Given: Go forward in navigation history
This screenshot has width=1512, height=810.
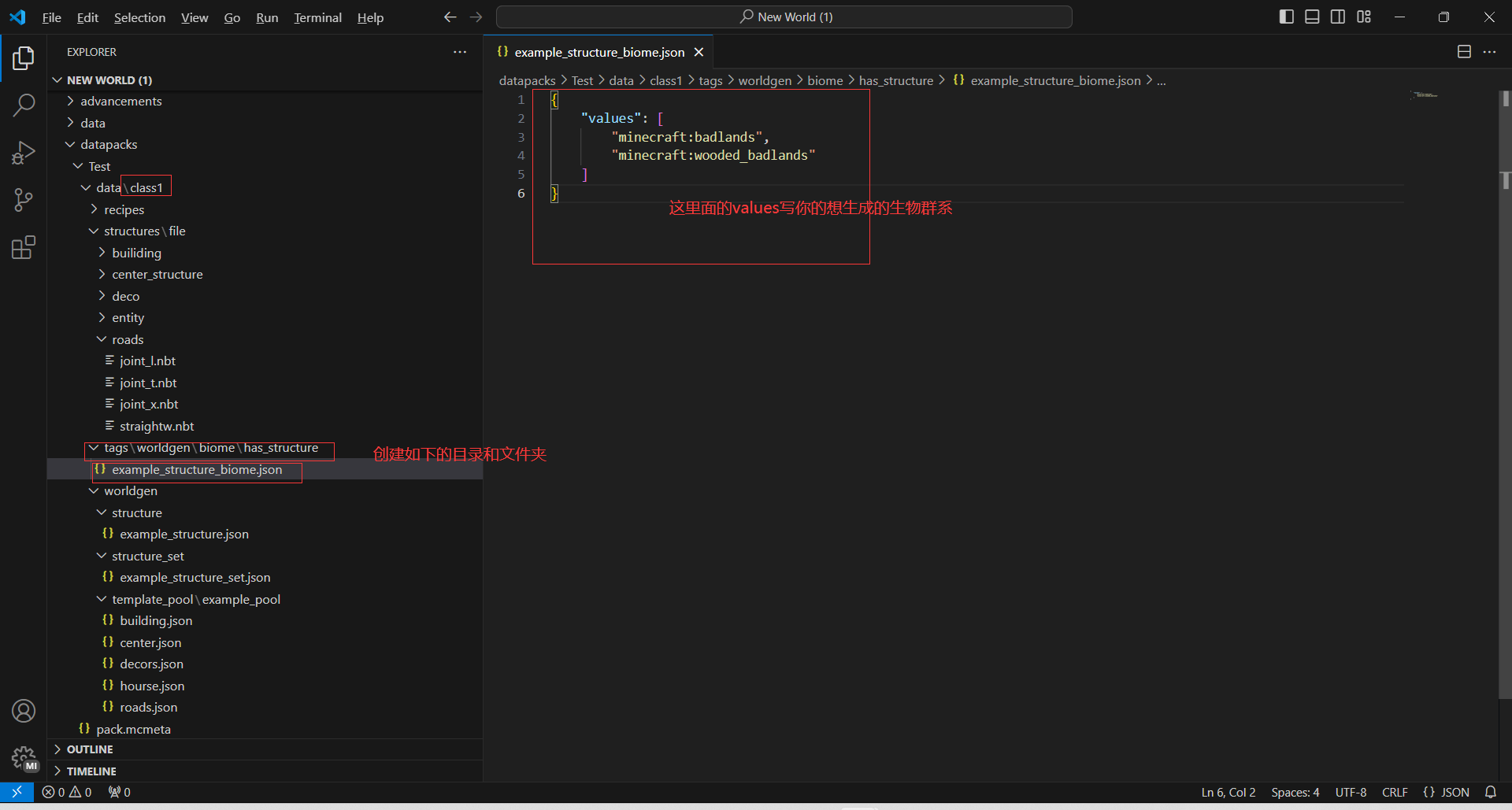Looking at the screenshot, I should tap(476, 17).
